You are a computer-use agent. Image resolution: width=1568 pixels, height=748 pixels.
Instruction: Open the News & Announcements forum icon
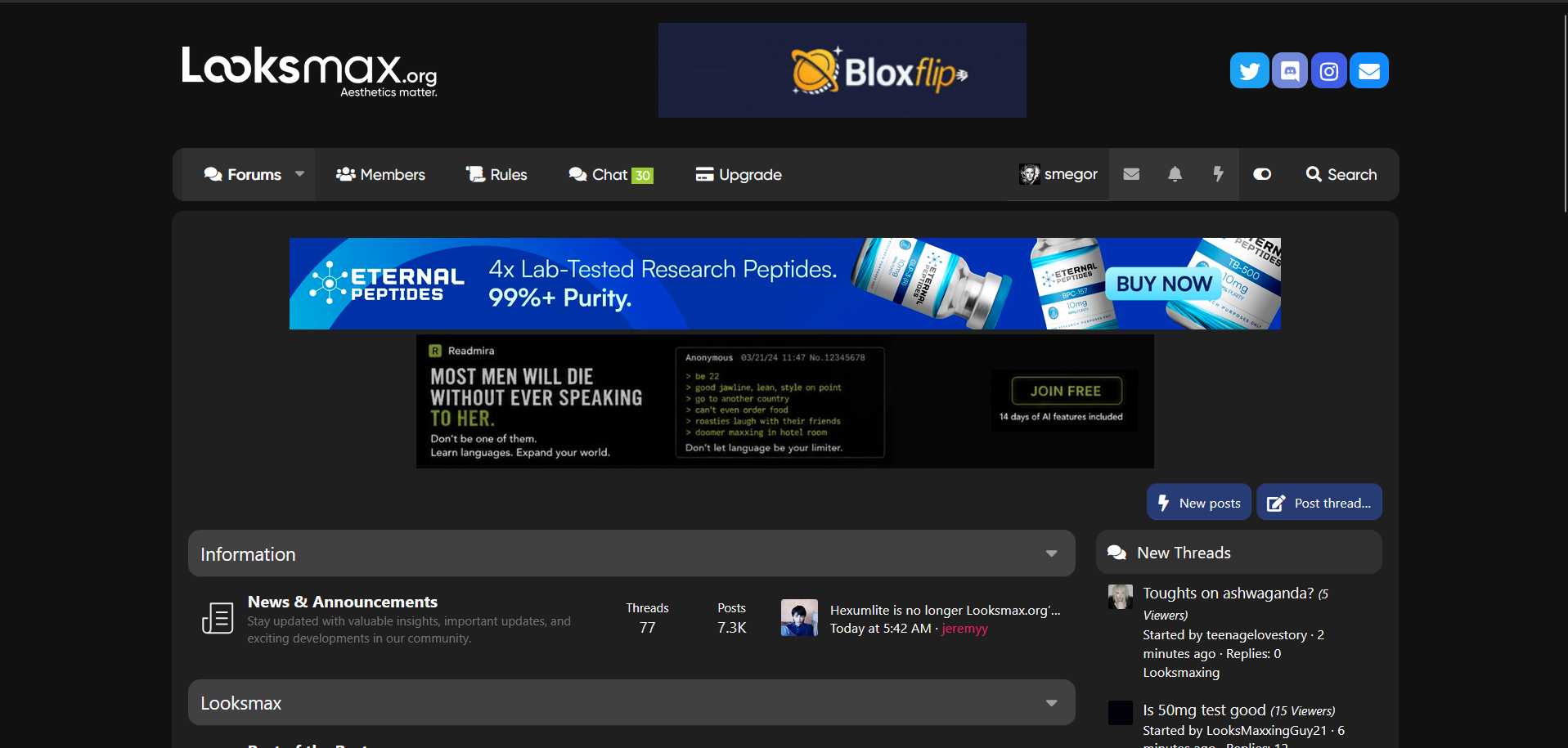click(218, 618)
